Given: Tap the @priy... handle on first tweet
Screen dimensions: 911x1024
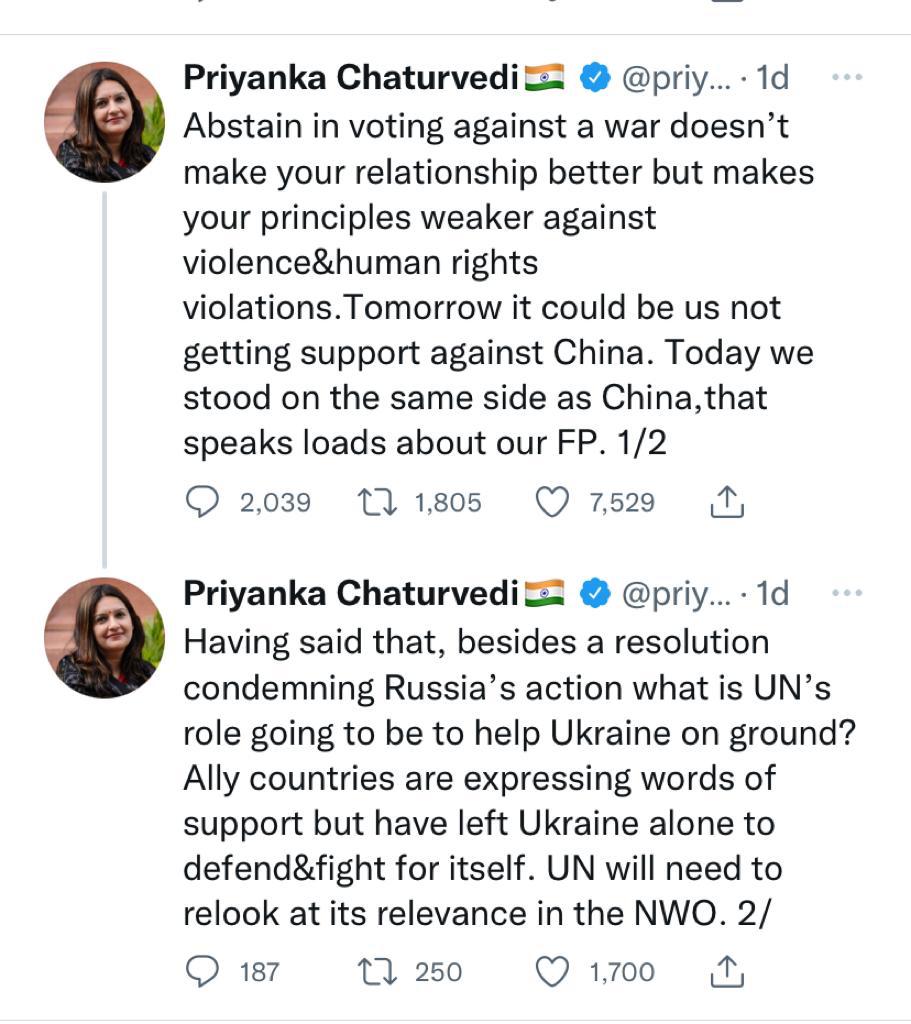Looking at the screenshot, I should tap(677, 78).
